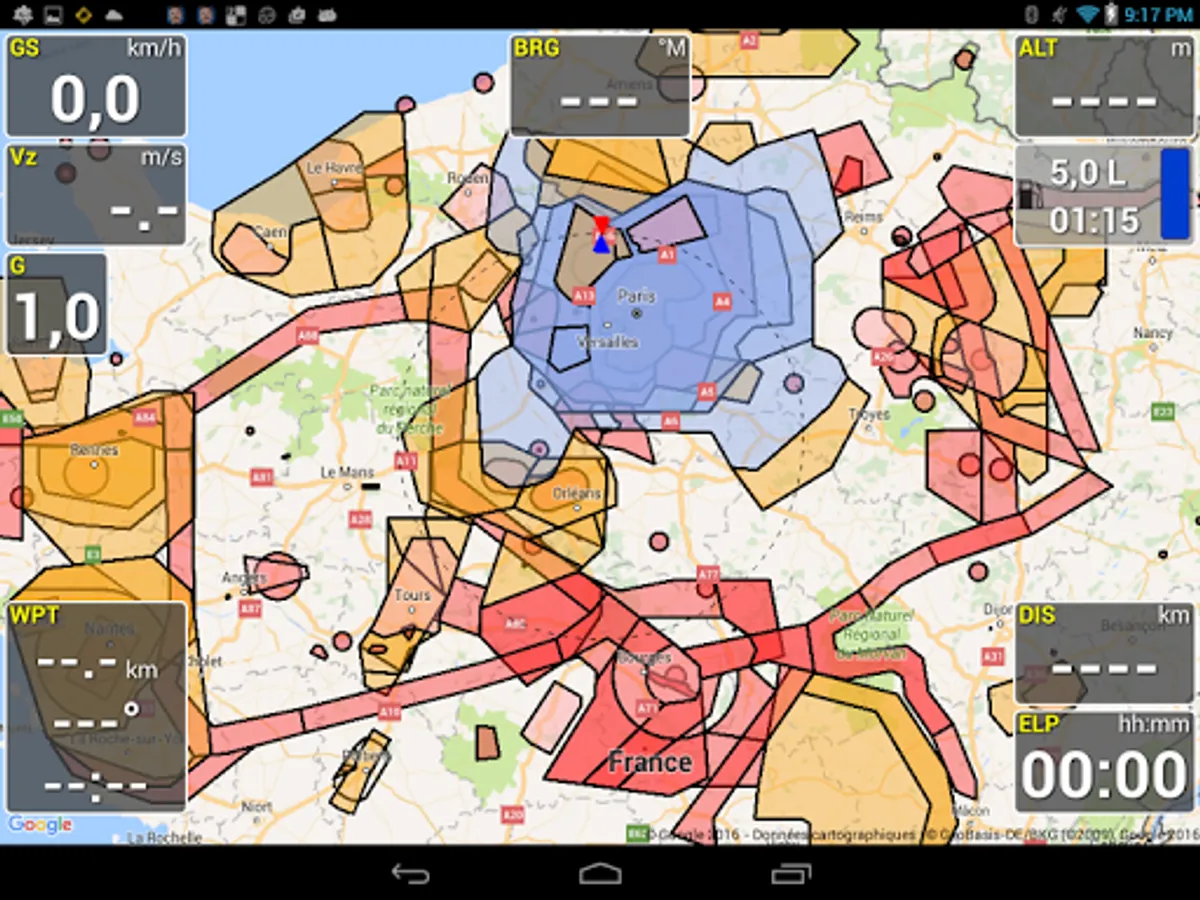The image size is (1200, 900).
Task: Open the ELP elapsed time panel
Action: [x=1104, y=762]
